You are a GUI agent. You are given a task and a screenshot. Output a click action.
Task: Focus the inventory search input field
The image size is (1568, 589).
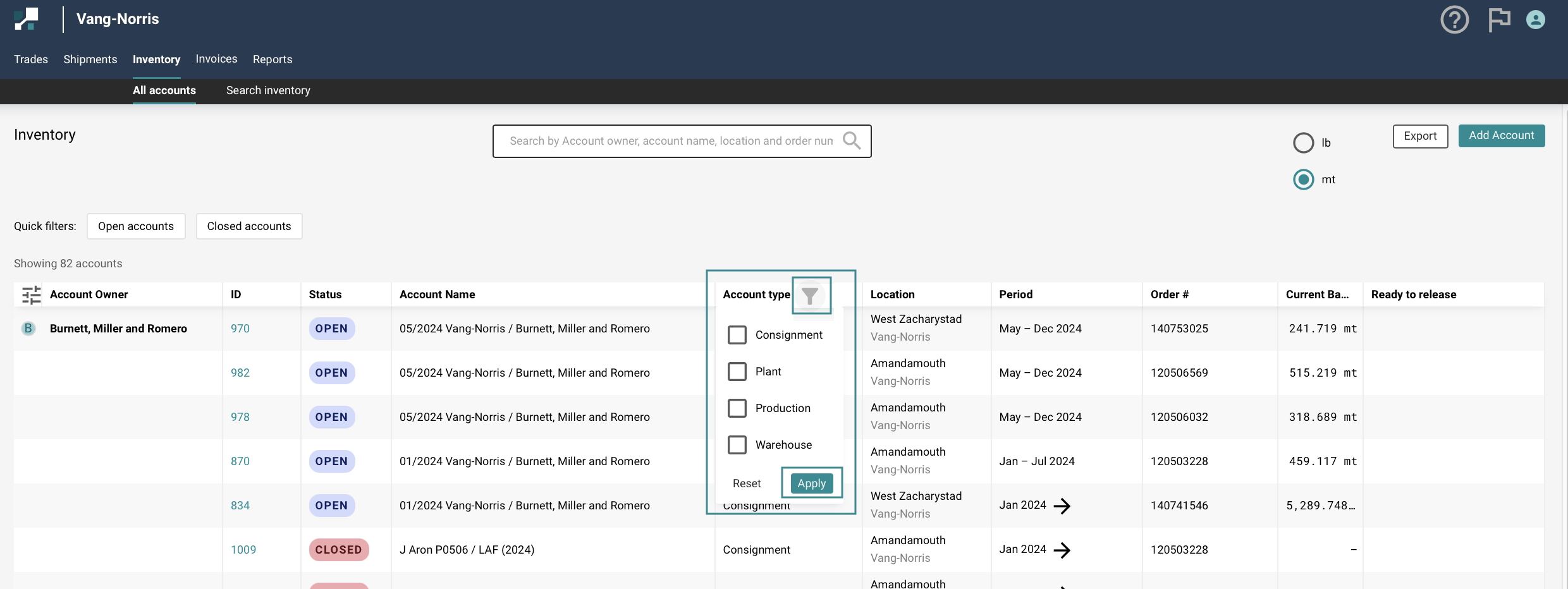670,141
